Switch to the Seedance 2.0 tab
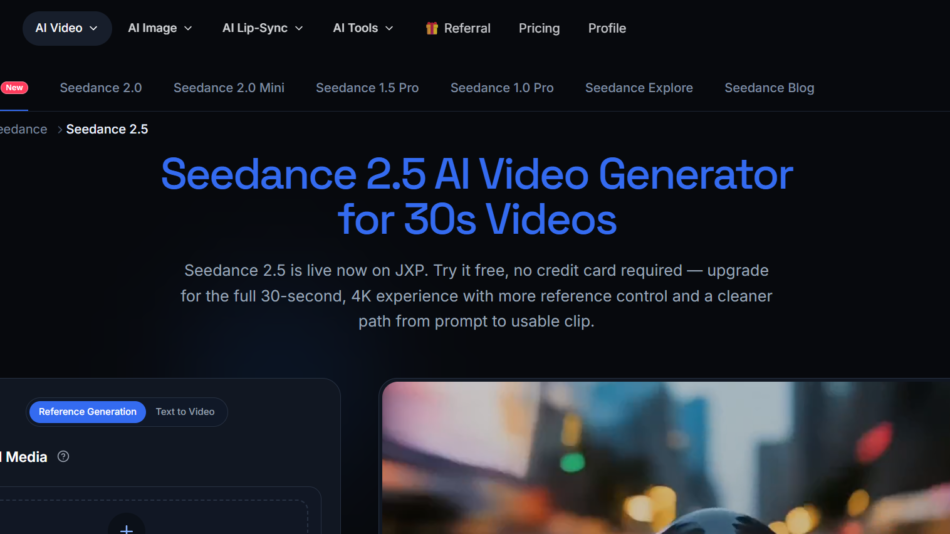This screenshot has height=534, width=950. [101, 88]
